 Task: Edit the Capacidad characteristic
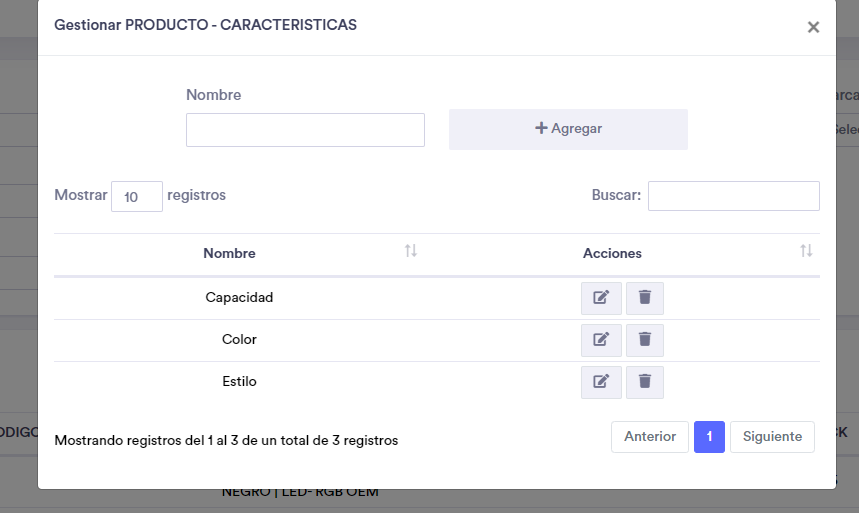click(601, 298)
